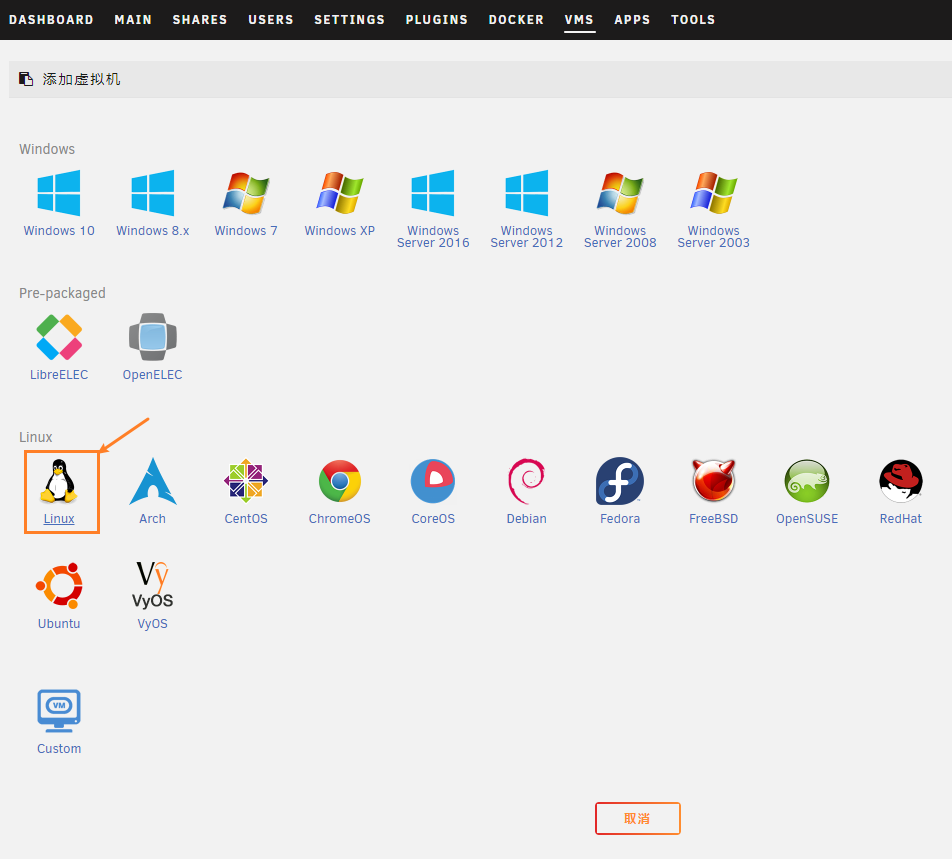Select the VMS tab
952x859 pixels.
tap(579, 19)
